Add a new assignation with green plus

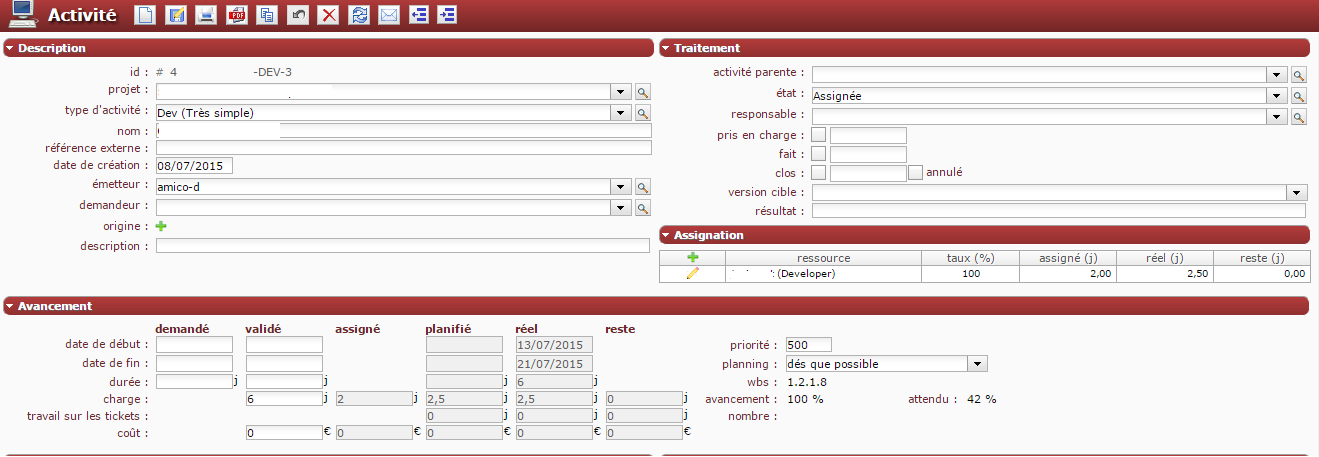(692, 257)
